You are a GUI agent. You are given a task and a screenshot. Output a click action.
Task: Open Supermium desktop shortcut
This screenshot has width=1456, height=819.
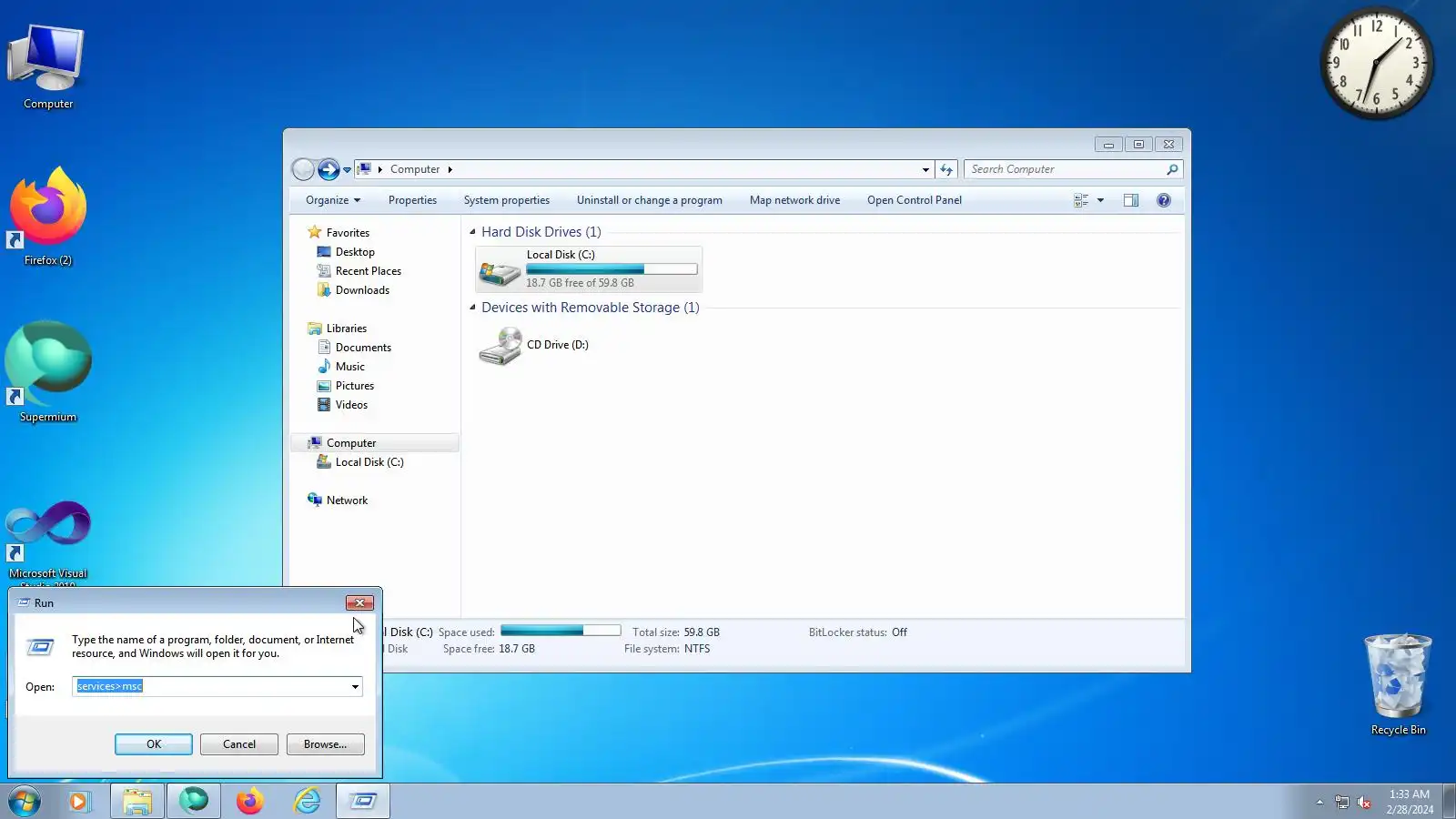[x=47, y=373]
